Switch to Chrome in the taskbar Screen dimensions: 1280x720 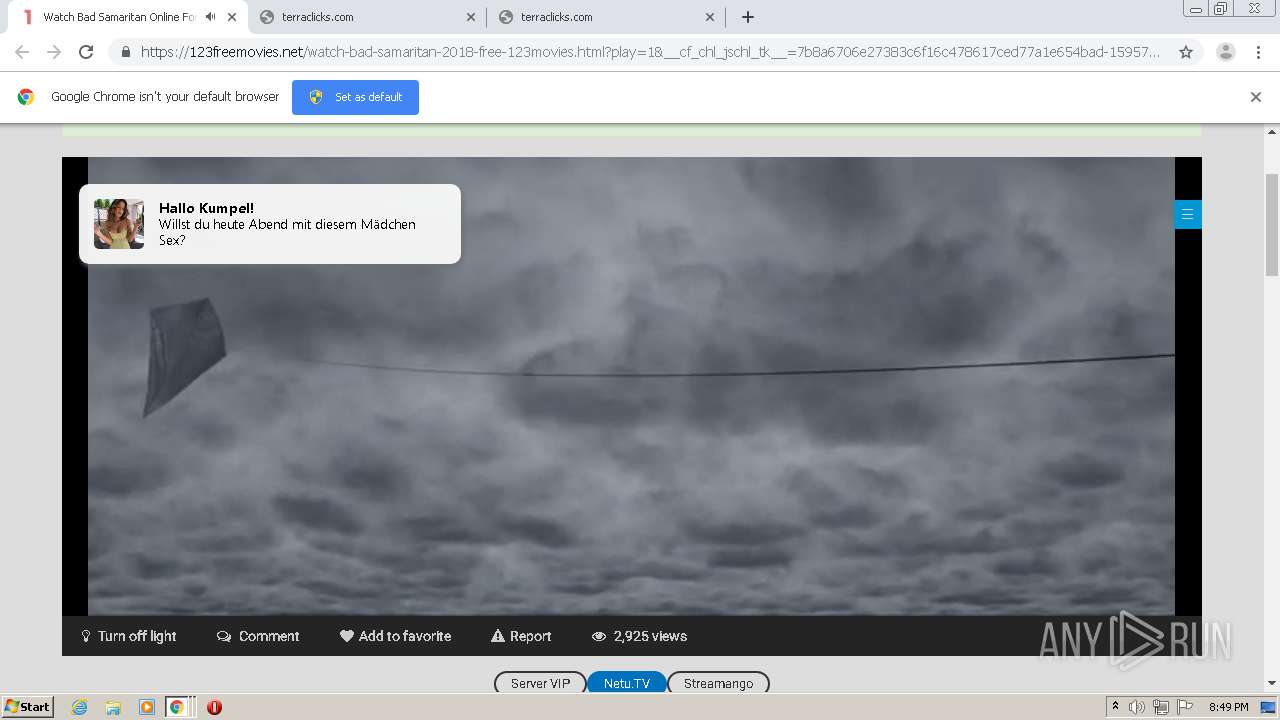pos(177,707)
